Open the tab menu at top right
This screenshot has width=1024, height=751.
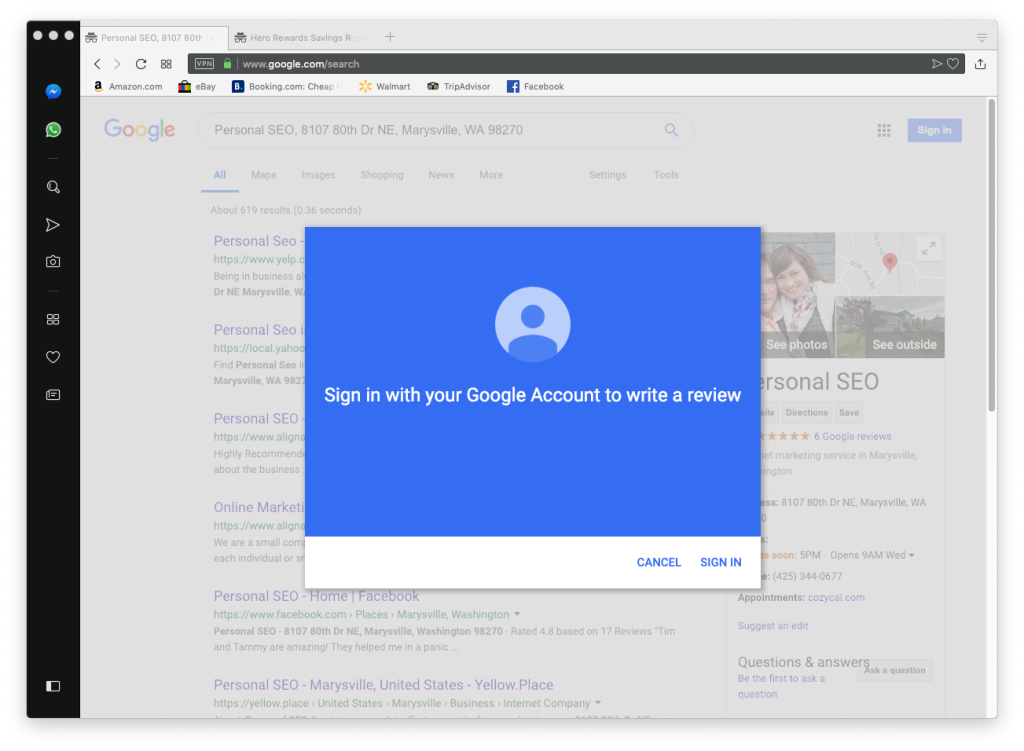tap(982, 38)
